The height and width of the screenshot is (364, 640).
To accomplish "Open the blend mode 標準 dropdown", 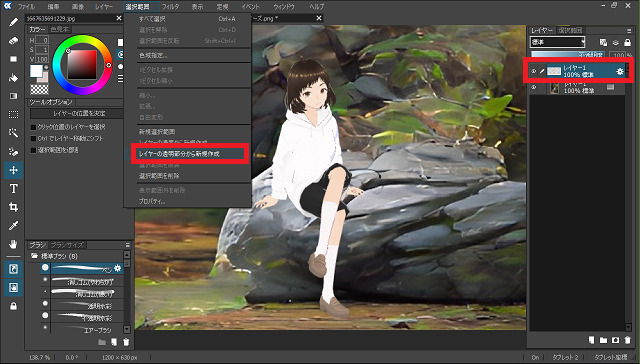I will [558, 42].
